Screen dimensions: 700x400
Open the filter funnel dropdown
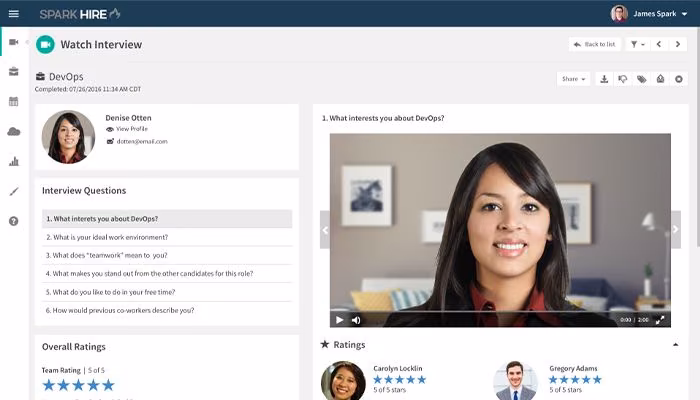[637, 44]
